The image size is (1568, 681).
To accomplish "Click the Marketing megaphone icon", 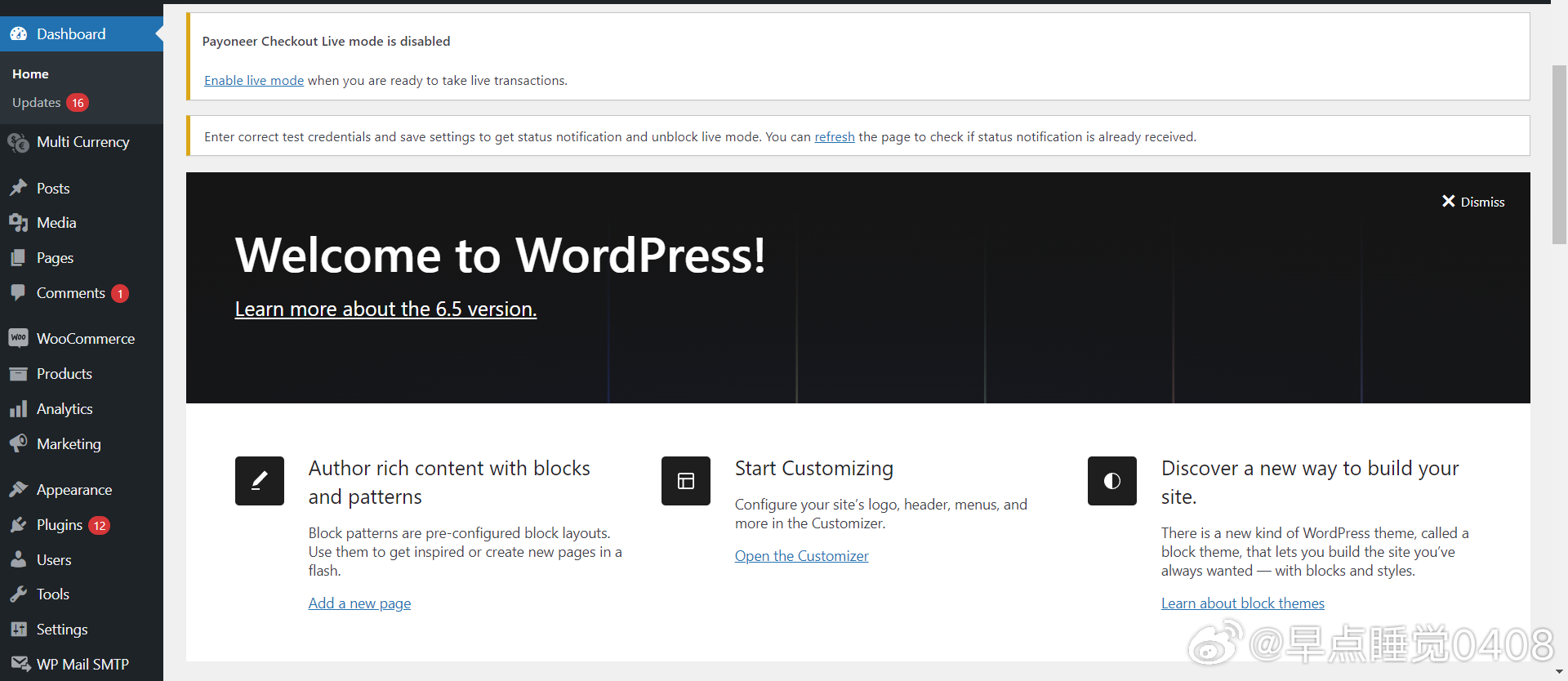I will coord(19,443).
